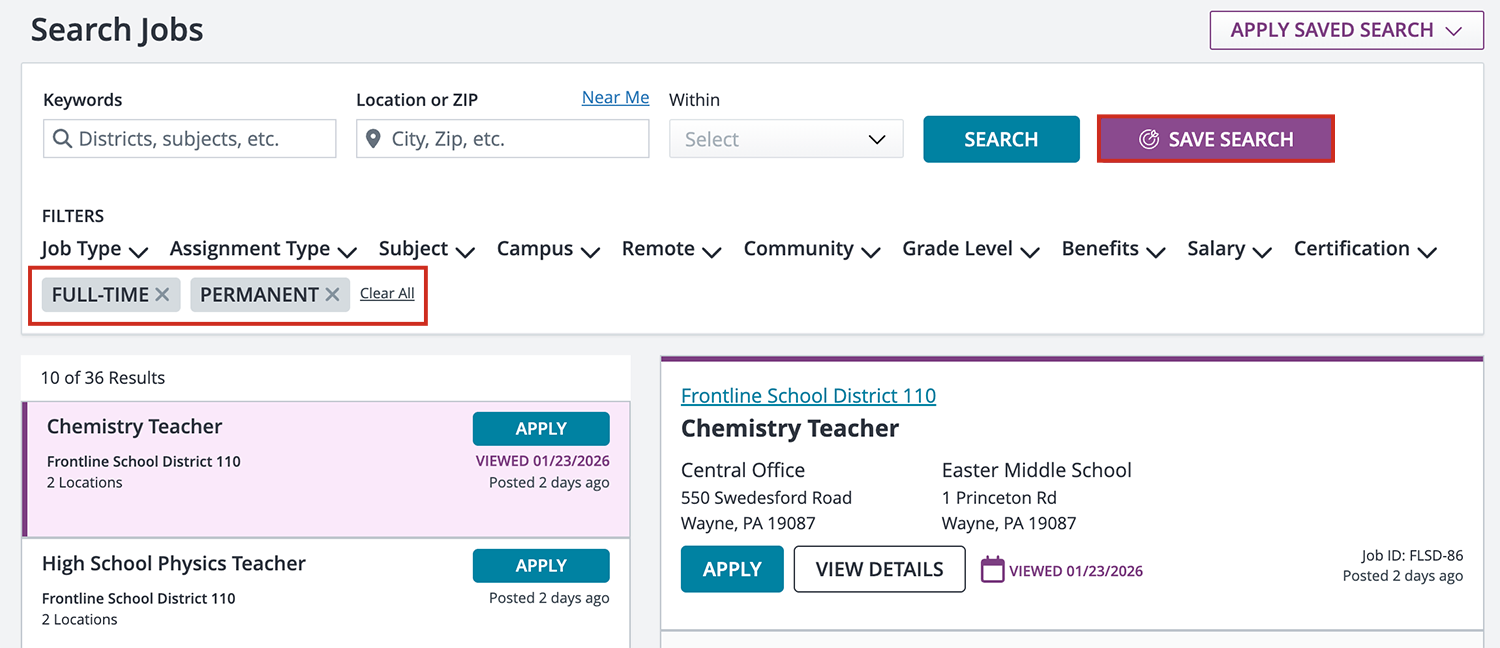Click the target icon on Save Search
The image size is (1500, 648).
(1149, 139)
